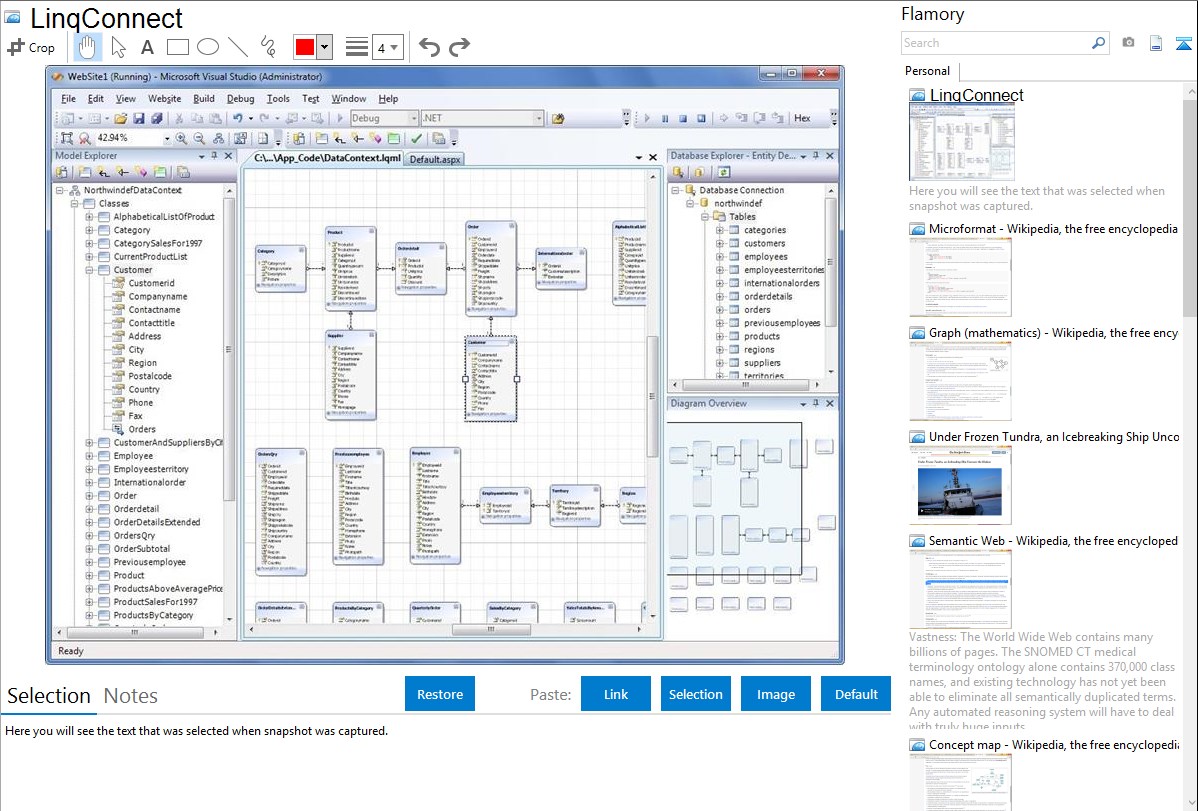The image size is (1198, 811).
Task: Collapse the Customer class node
Action: [x=89, y=270]
